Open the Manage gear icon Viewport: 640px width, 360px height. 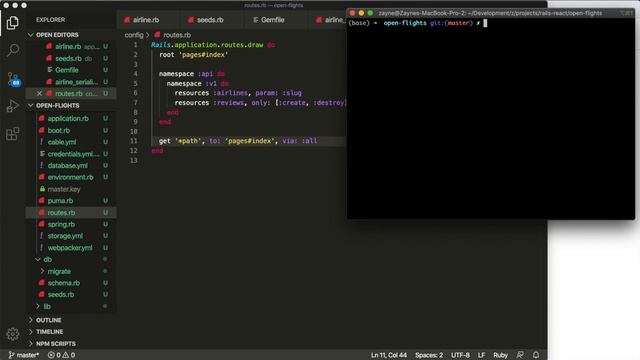point(13,334)
